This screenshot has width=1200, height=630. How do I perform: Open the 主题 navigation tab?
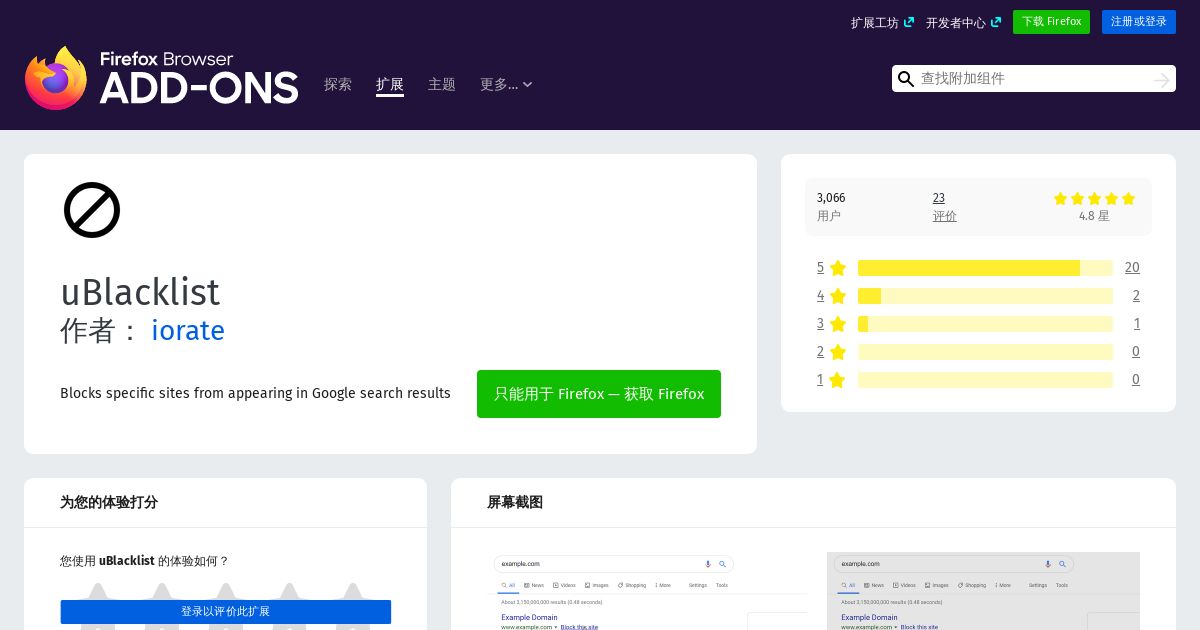point(442,85)
